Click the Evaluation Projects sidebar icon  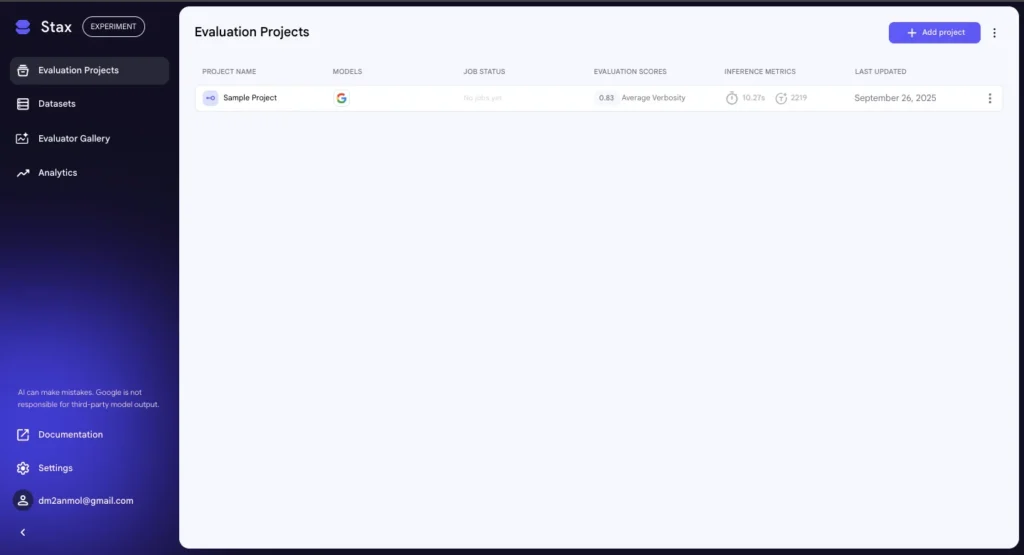point(23,71)
